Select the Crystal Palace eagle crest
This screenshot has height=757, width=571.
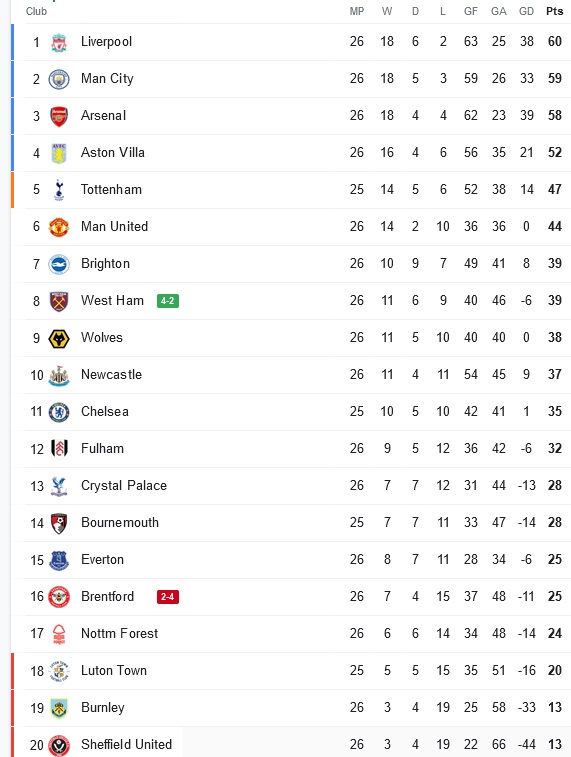pos(59,486)
